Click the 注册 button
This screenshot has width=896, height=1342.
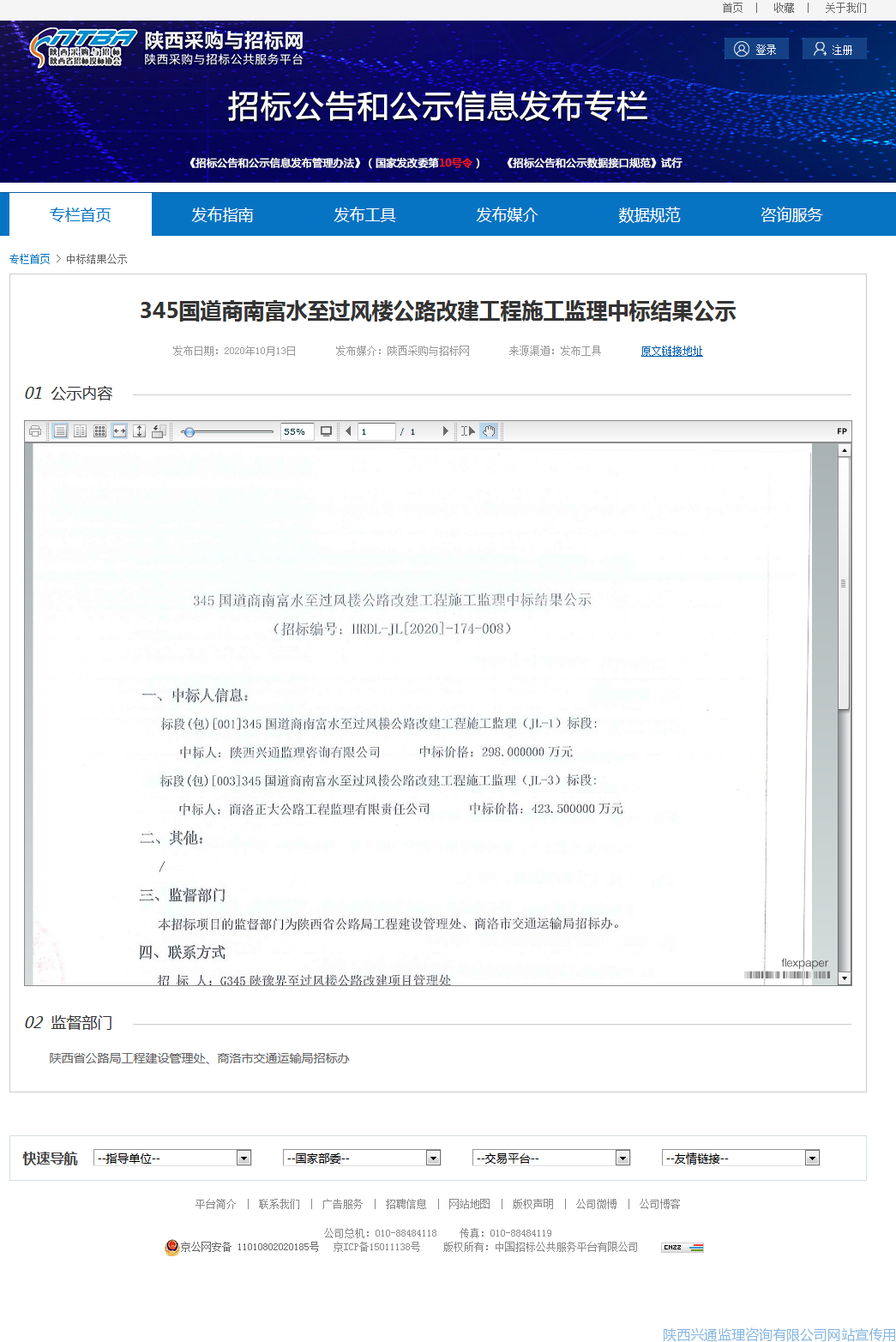[834, 49]
